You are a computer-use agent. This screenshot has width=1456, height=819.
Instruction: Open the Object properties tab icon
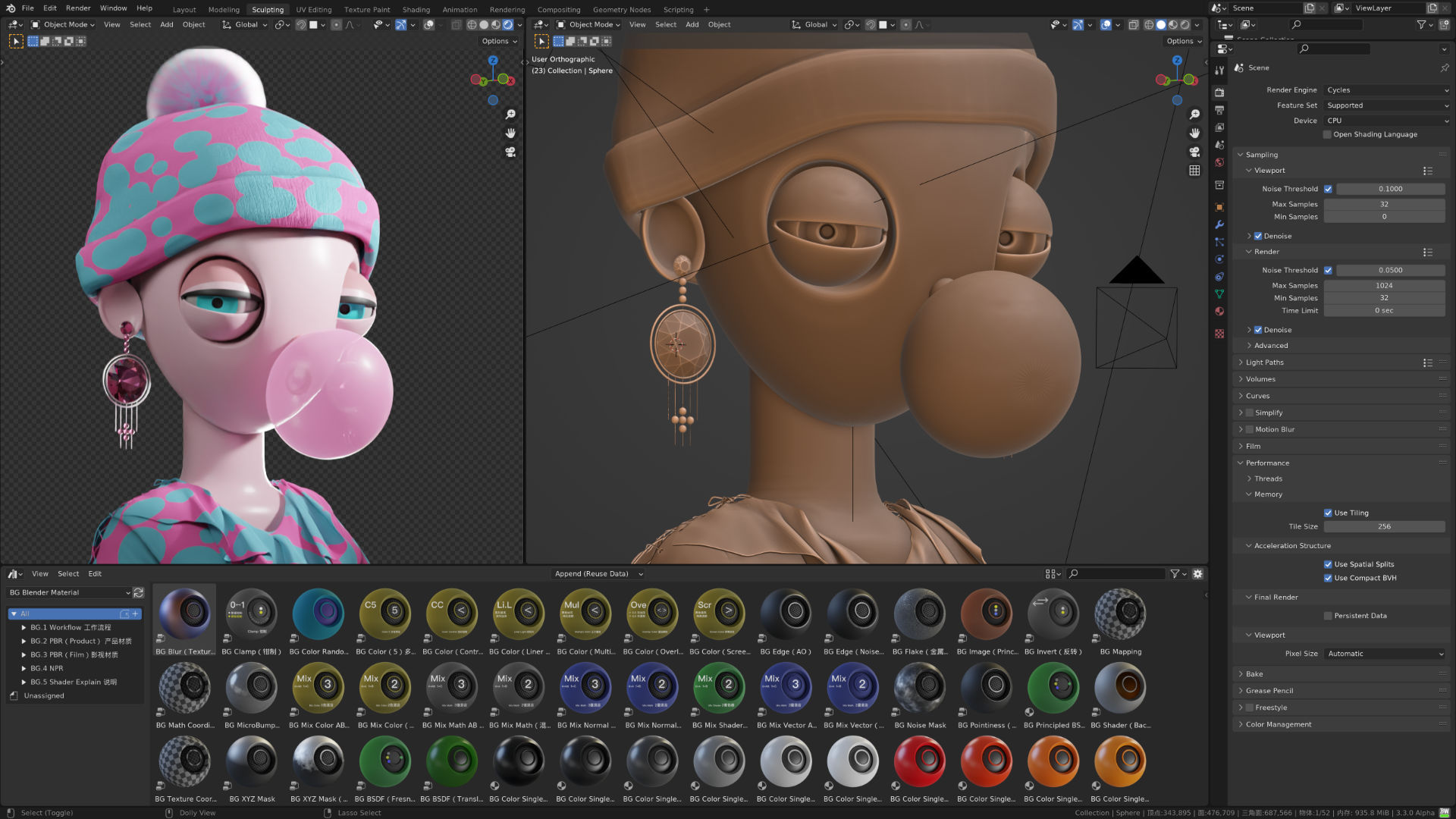(x=1219, y=207)
